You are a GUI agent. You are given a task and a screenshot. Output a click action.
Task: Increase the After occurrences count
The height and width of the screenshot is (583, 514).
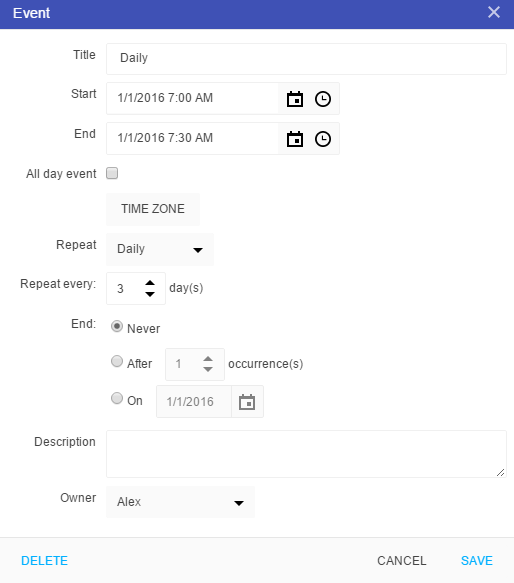[x=208, y=359]
